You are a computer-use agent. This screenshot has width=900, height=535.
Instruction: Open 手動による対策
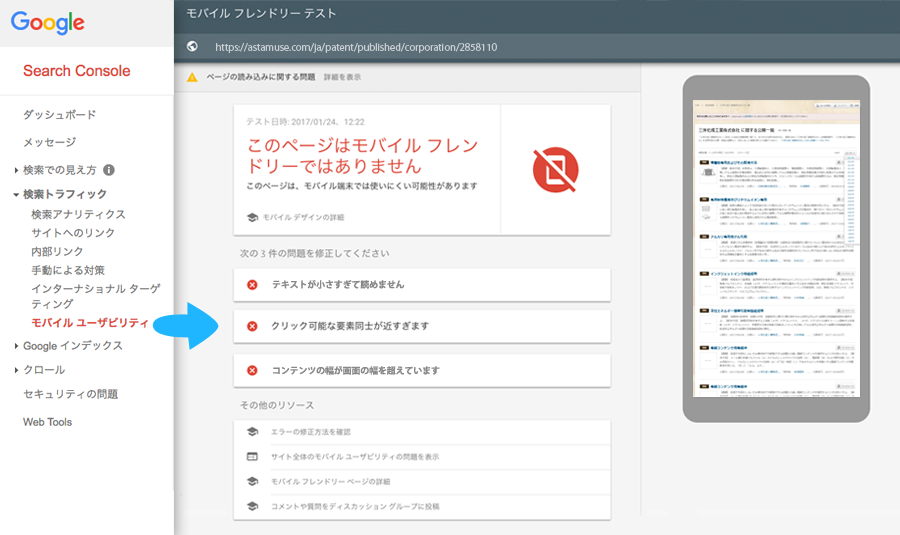(x=68, y=270)
